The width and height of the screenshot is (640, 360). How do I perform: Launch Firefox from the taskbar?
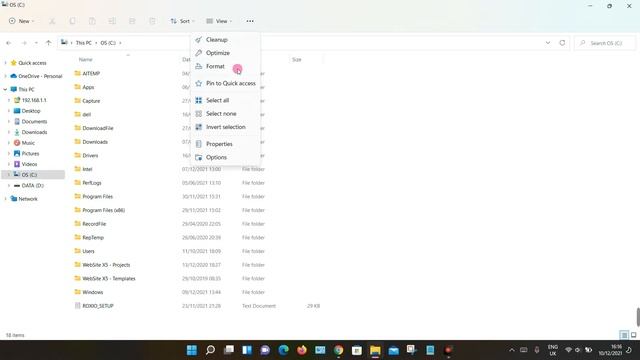pos(302,350)
